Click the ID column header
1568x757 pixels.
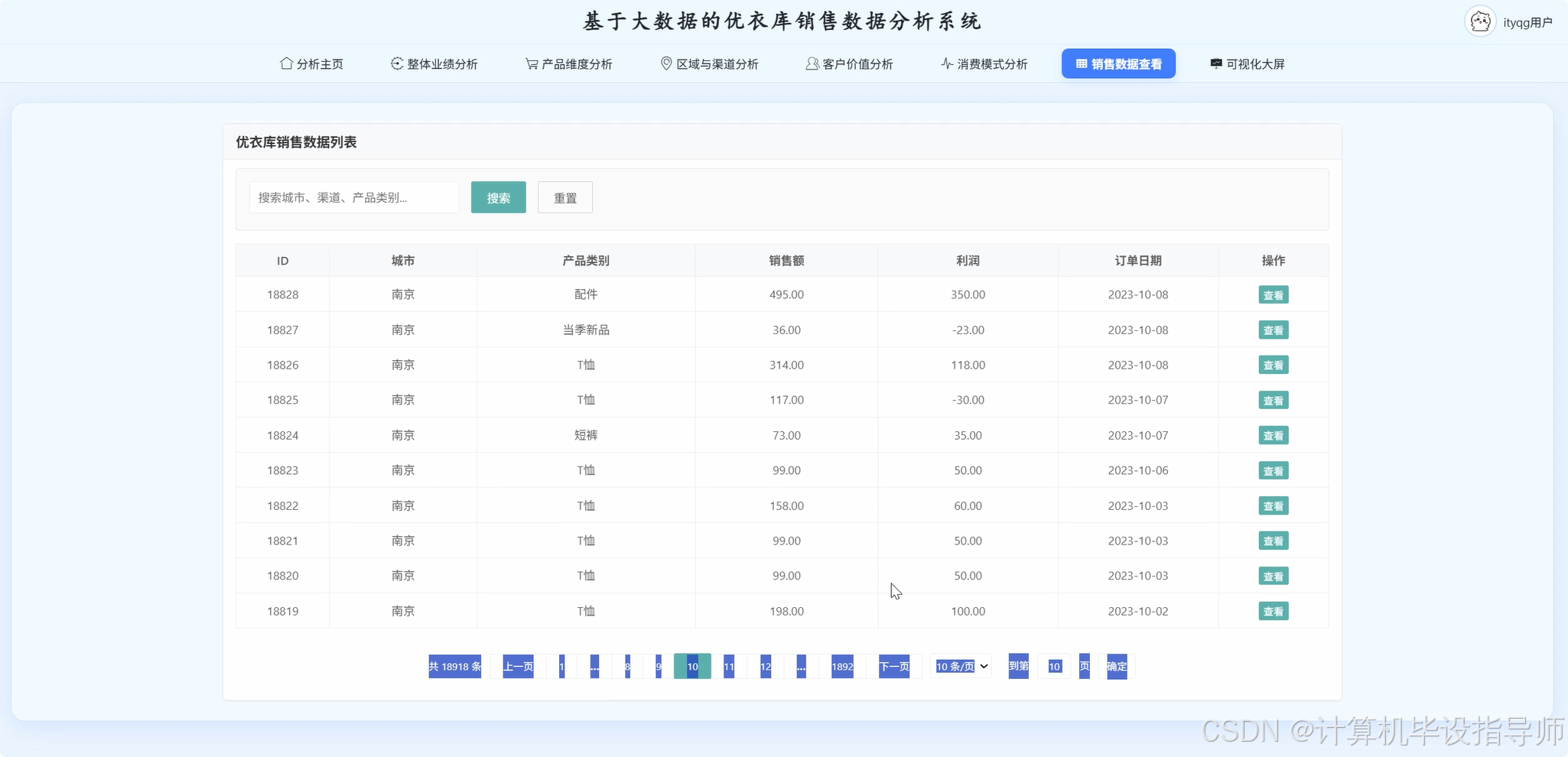282,261
